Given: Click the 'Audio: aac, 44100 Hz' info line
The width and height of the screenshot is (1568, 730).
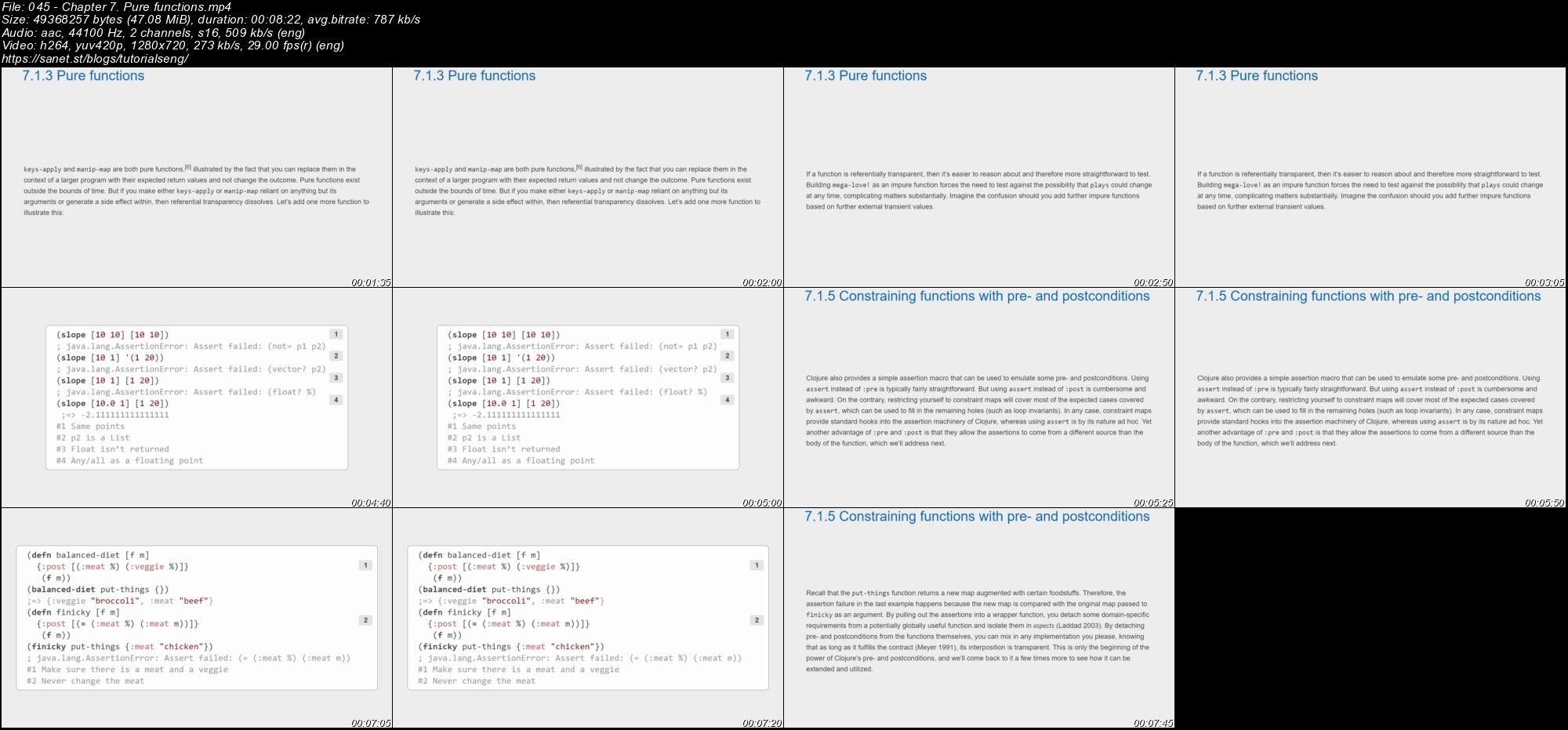Looking at the screenshot, I should (154, 32).
